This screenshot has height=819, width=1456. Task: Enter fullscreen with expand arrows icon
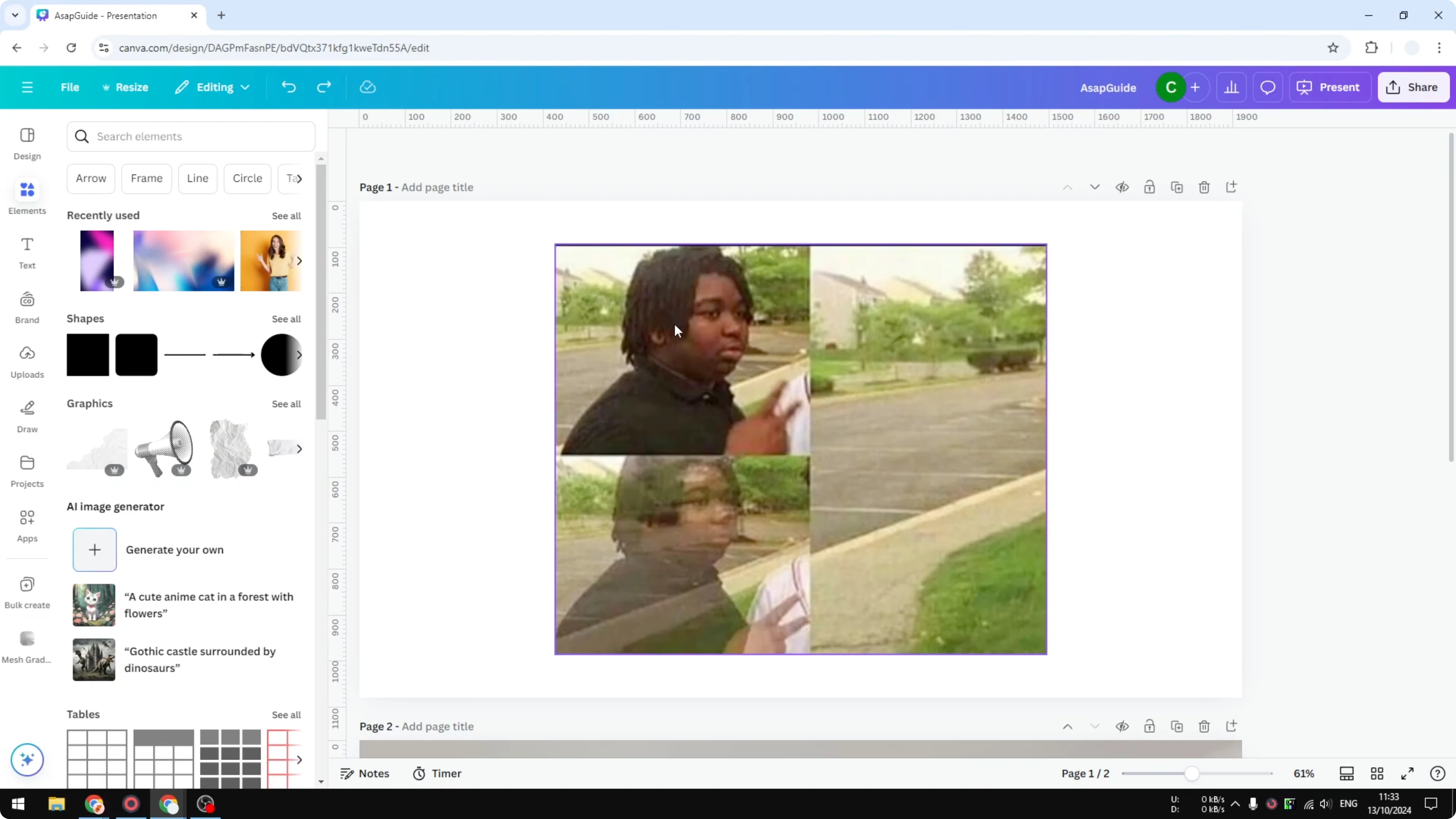click(1407, 773)
